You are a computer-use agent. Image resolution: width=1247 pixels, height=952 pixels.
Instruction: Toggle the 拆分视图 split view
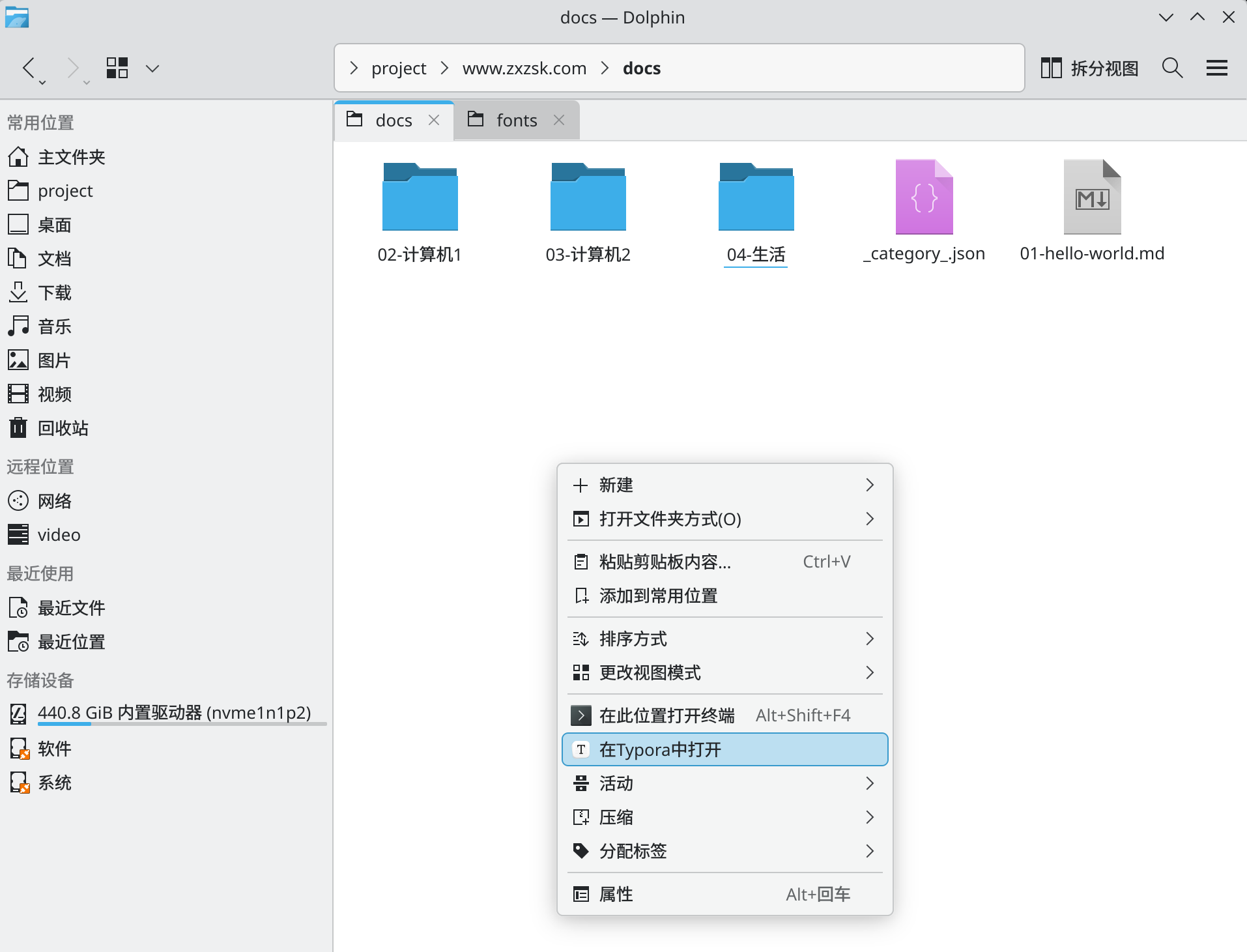(x=1089, y=68)
